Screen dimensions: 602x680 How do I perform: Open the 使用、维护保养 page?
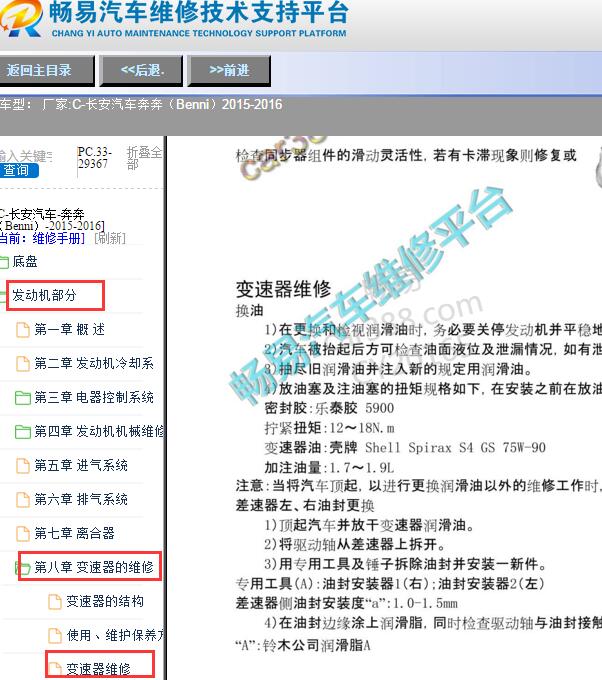115,635
